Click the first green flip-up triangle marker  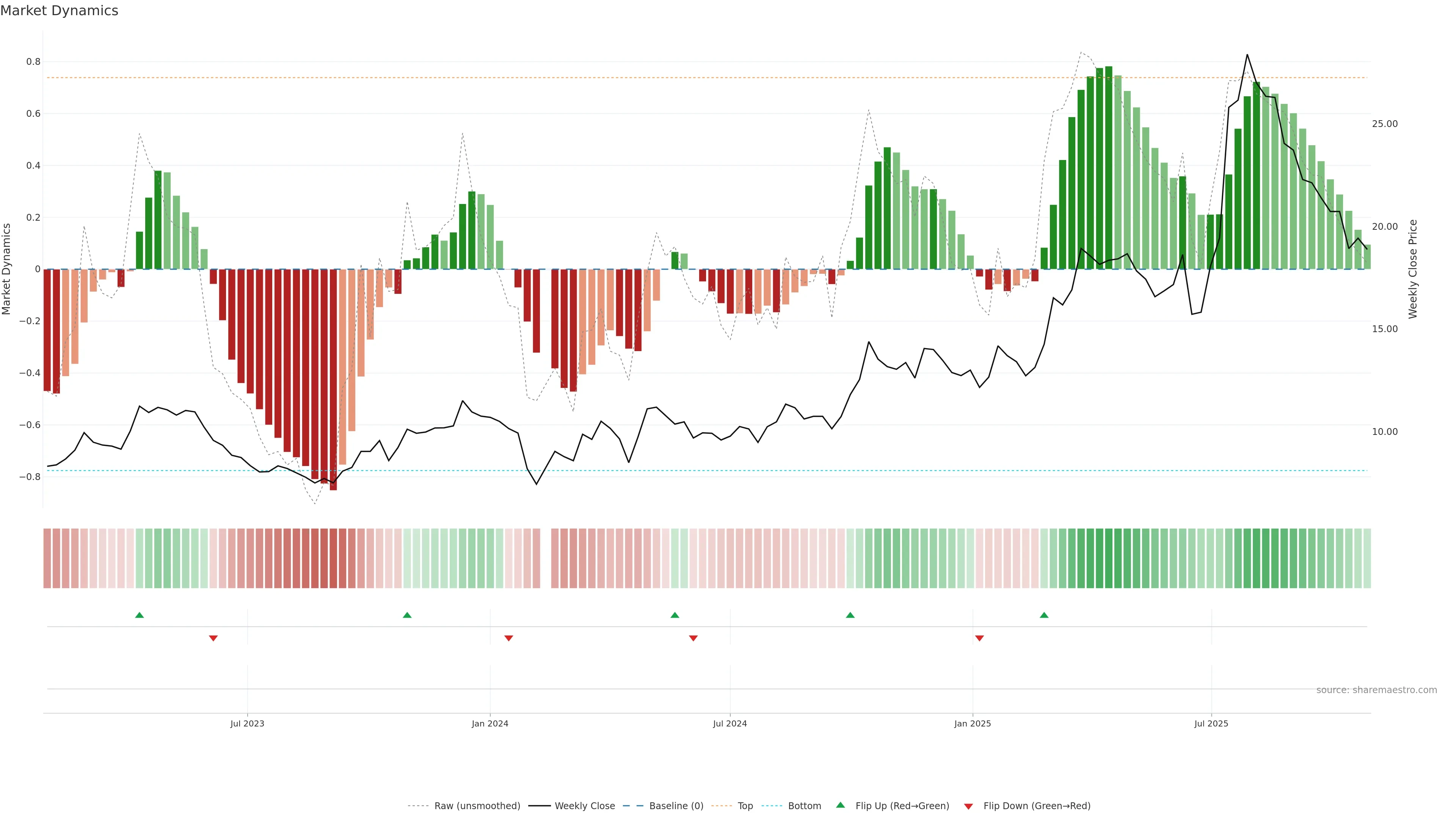[x=140, y=615]
